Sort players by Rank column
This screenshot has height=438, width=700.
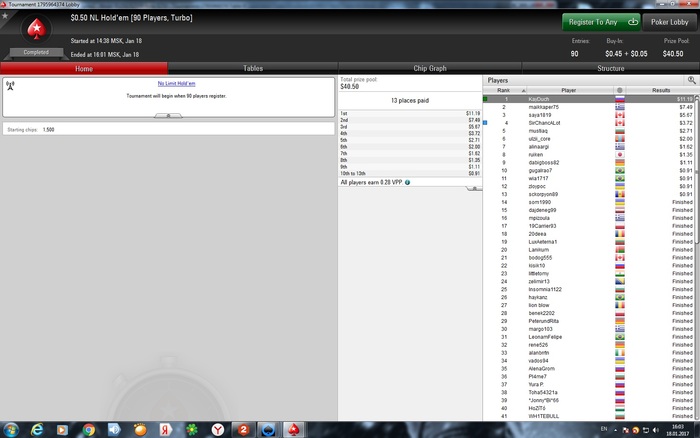[504, 90]
